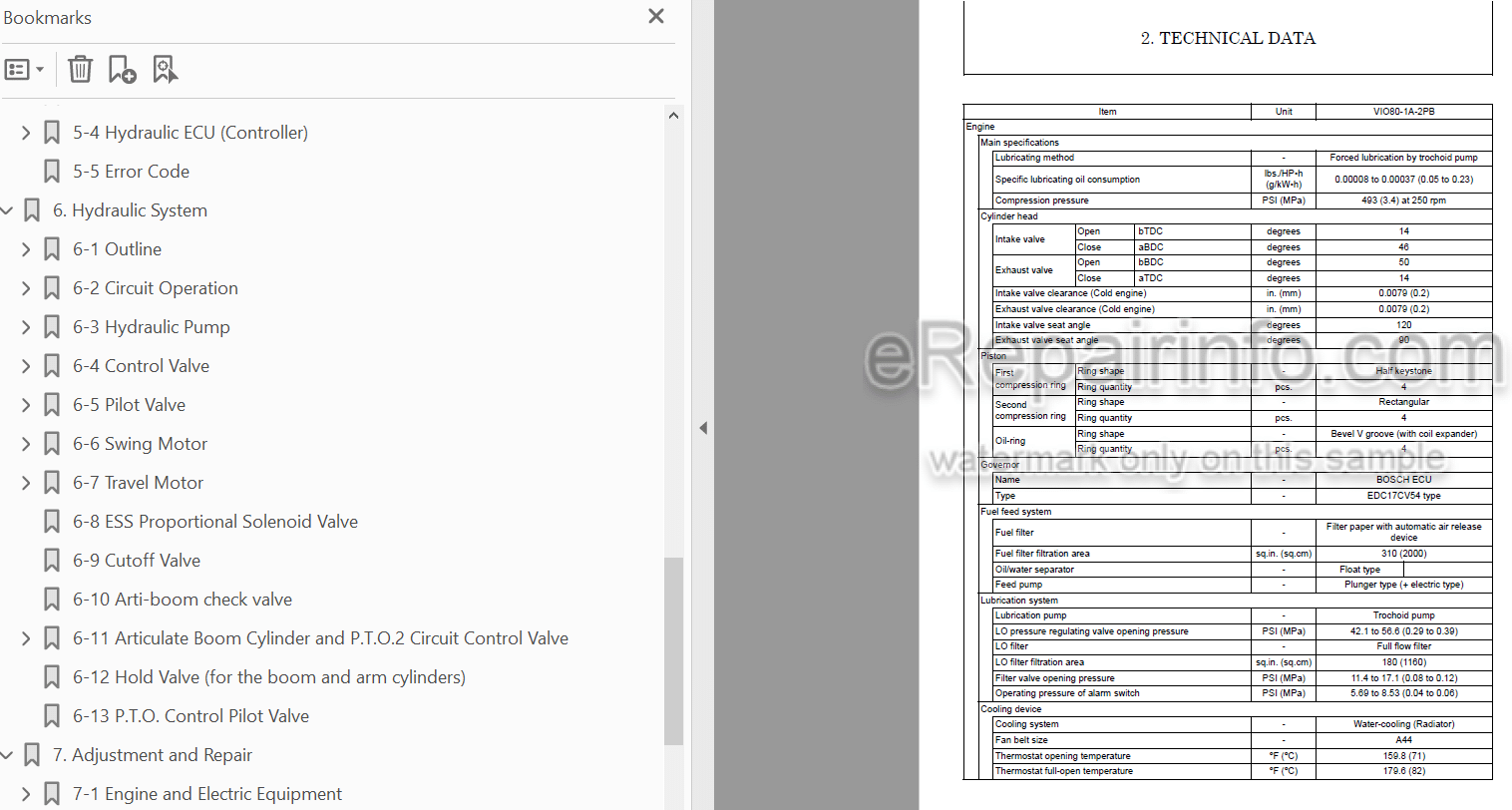
Task: Open 6-12 Hold Valve bookmark
Action: point(269,677)
